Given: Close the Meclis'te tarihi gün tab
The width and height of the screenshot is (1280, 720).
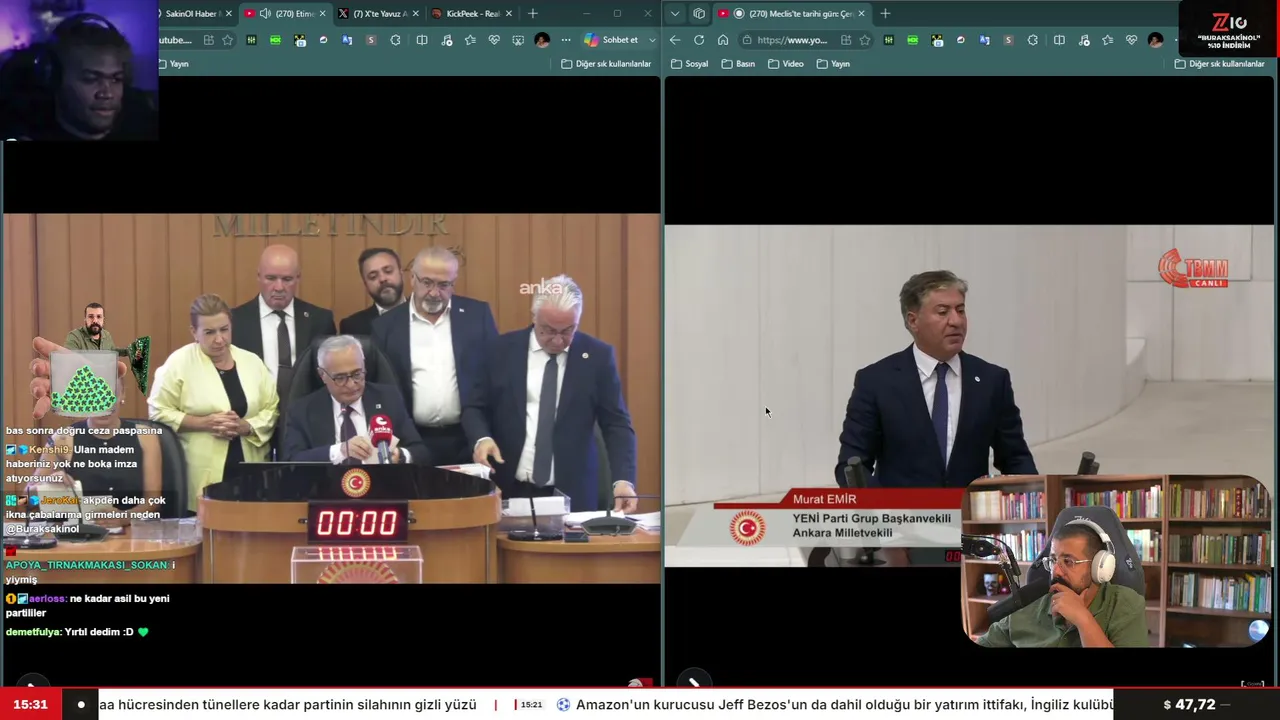Looking at the screenshot, I should pos(861,14).
